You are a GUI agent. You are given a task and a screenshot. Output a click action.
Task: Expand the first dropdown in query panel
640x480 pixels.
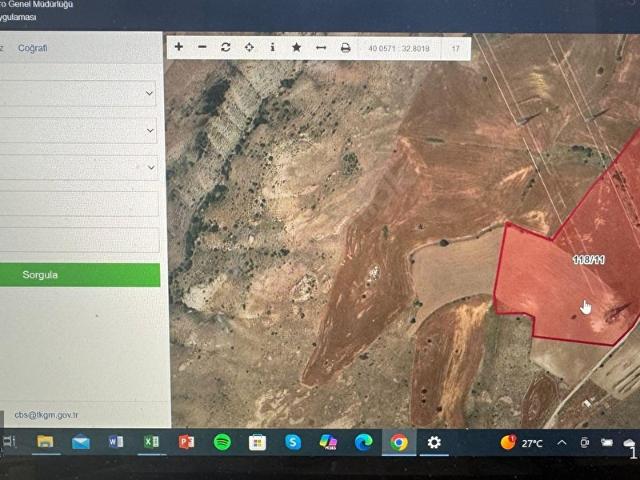coord(80,94)
